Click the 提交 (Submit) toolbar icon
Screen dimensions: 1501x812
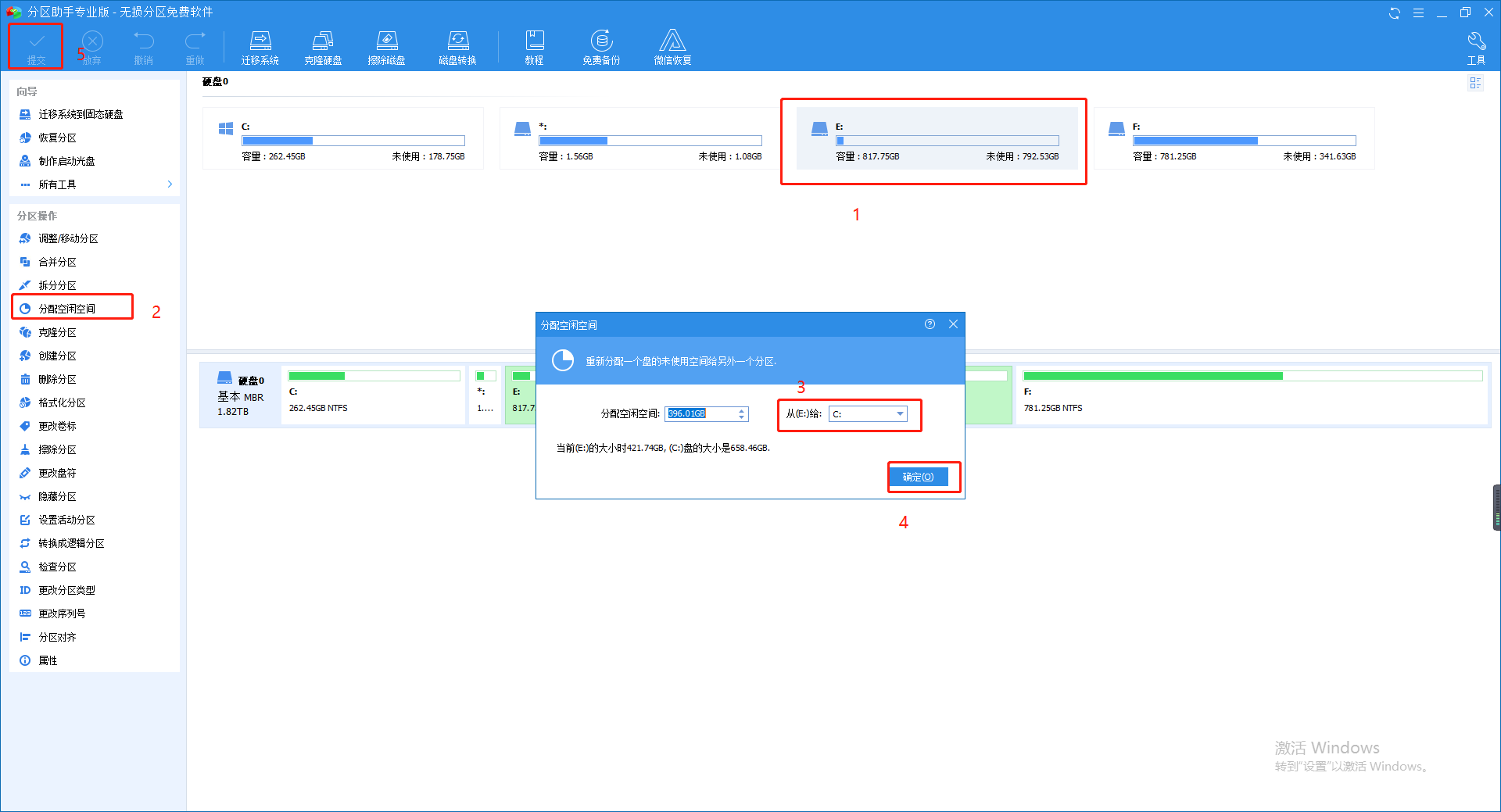pos(36,47)
